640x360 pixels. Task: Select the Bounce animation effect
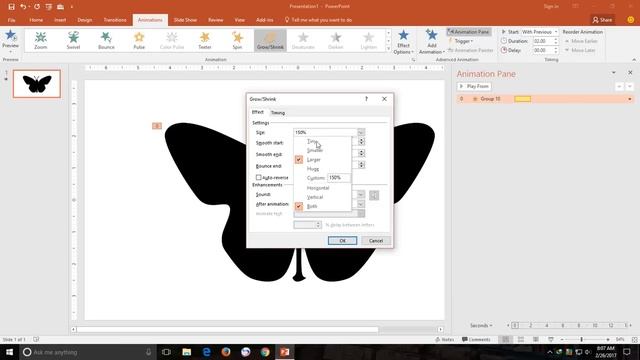[106, 40]
